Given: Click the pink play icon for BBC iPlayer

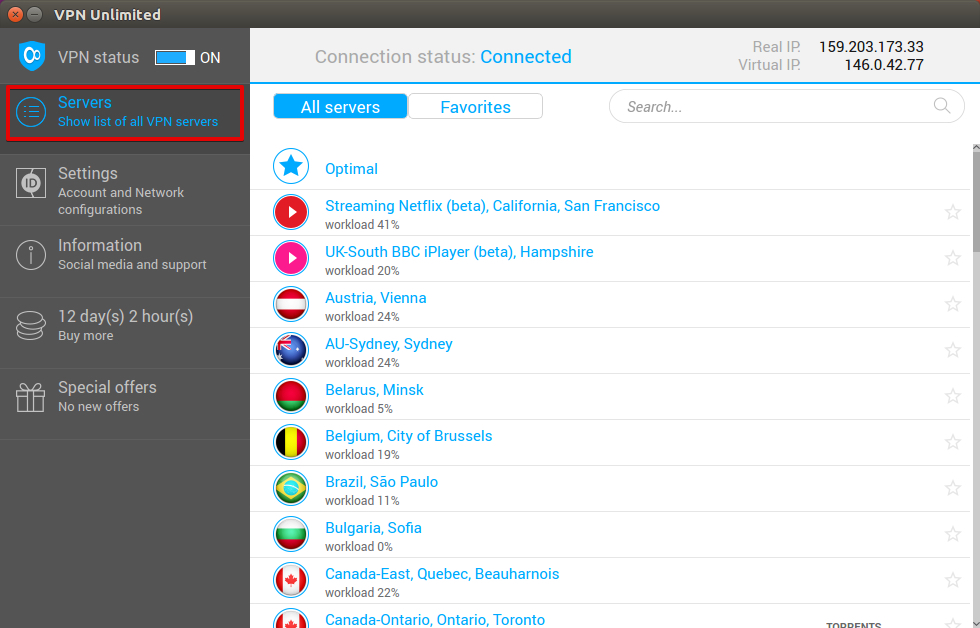Looking at the screenshot, I should point(291,258).
